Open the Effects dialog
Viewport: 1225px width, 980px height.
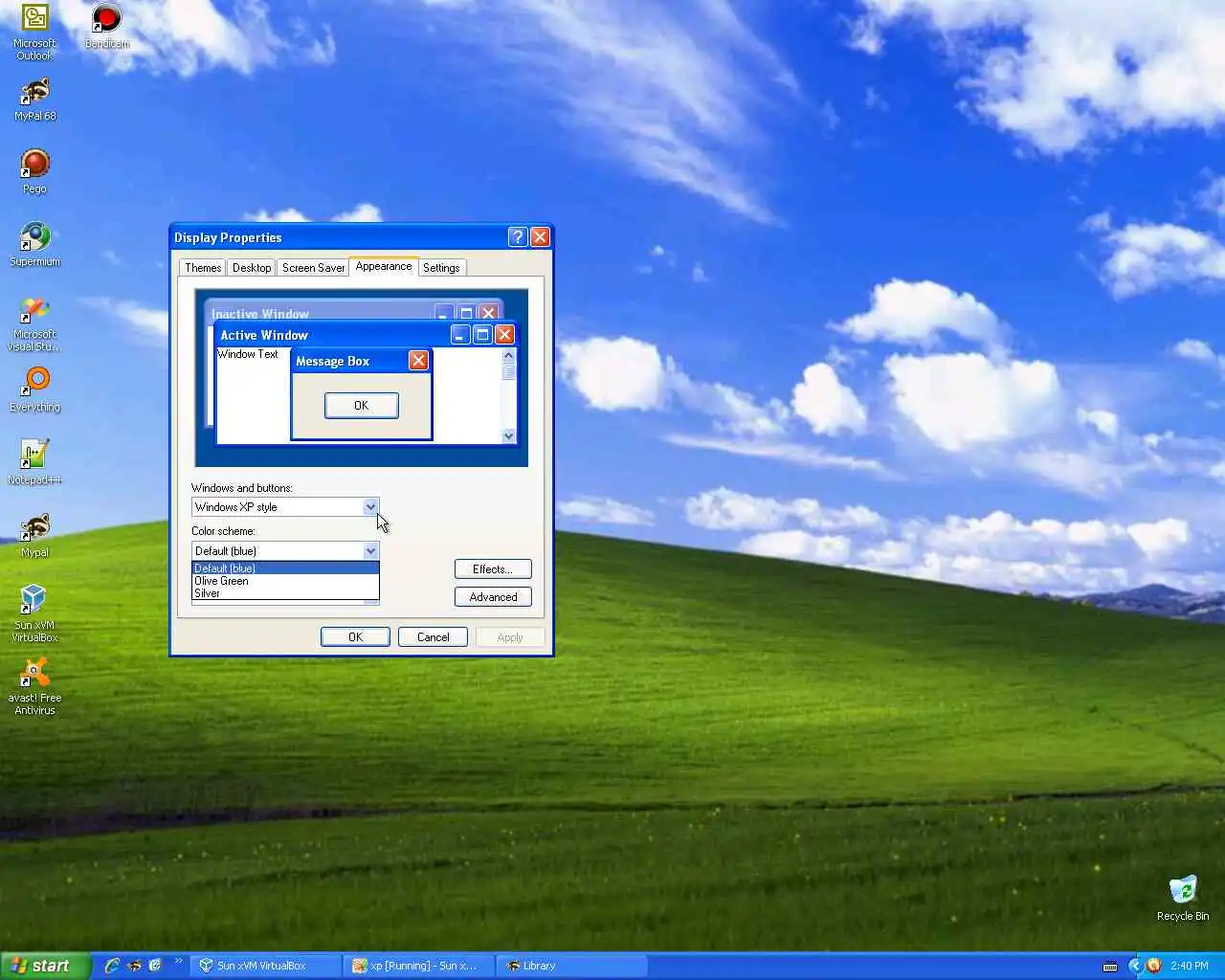(x=493, y=569)
